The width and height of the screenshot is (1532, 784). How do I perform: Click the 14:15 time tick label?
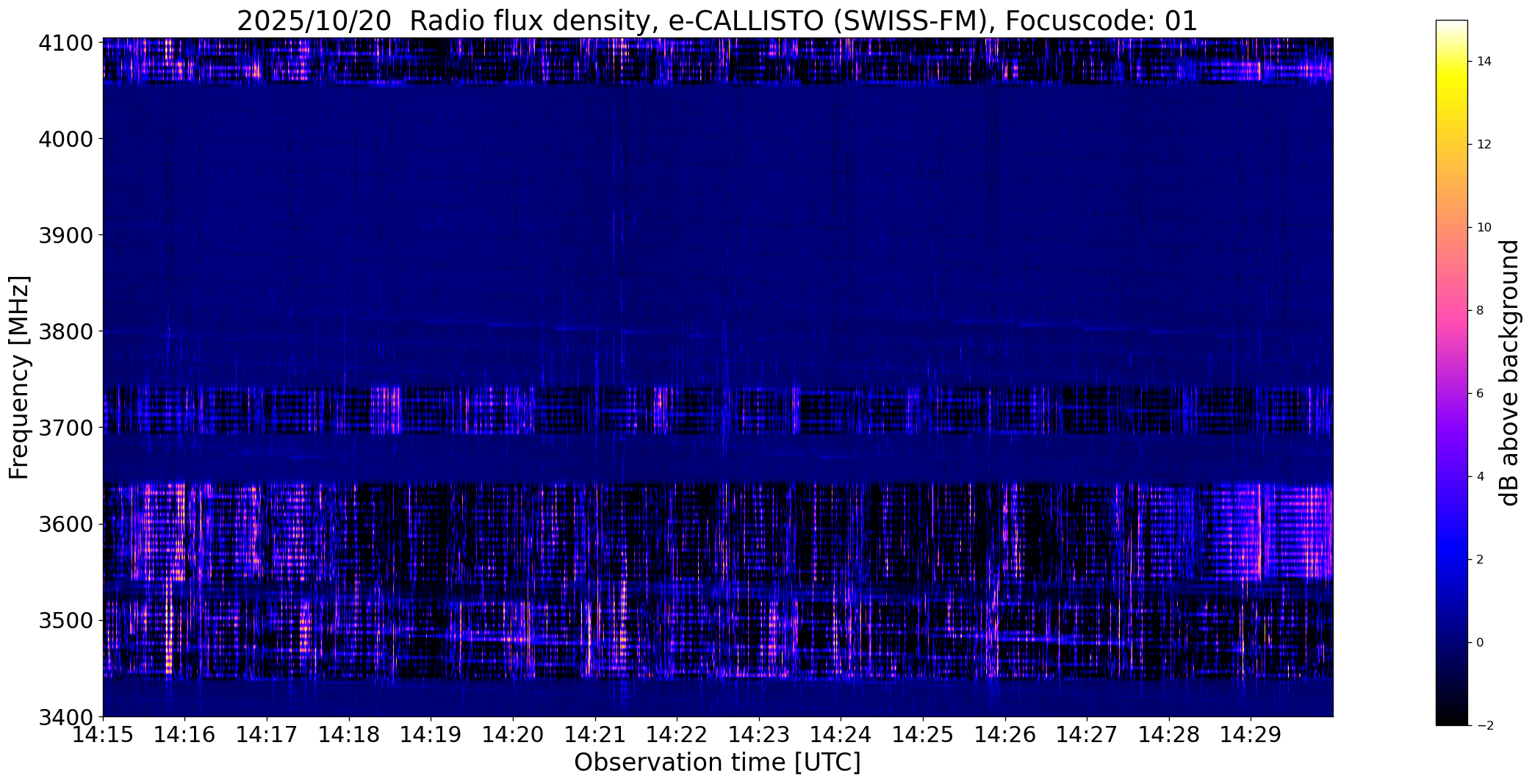[x=103, y=734]
